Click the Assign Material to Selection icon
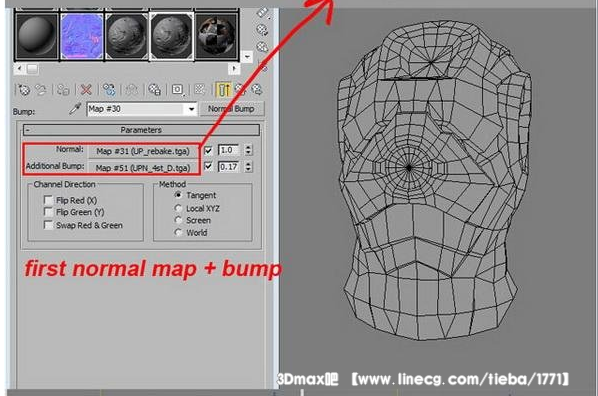The image size is (598, 396). coord(63,90)
